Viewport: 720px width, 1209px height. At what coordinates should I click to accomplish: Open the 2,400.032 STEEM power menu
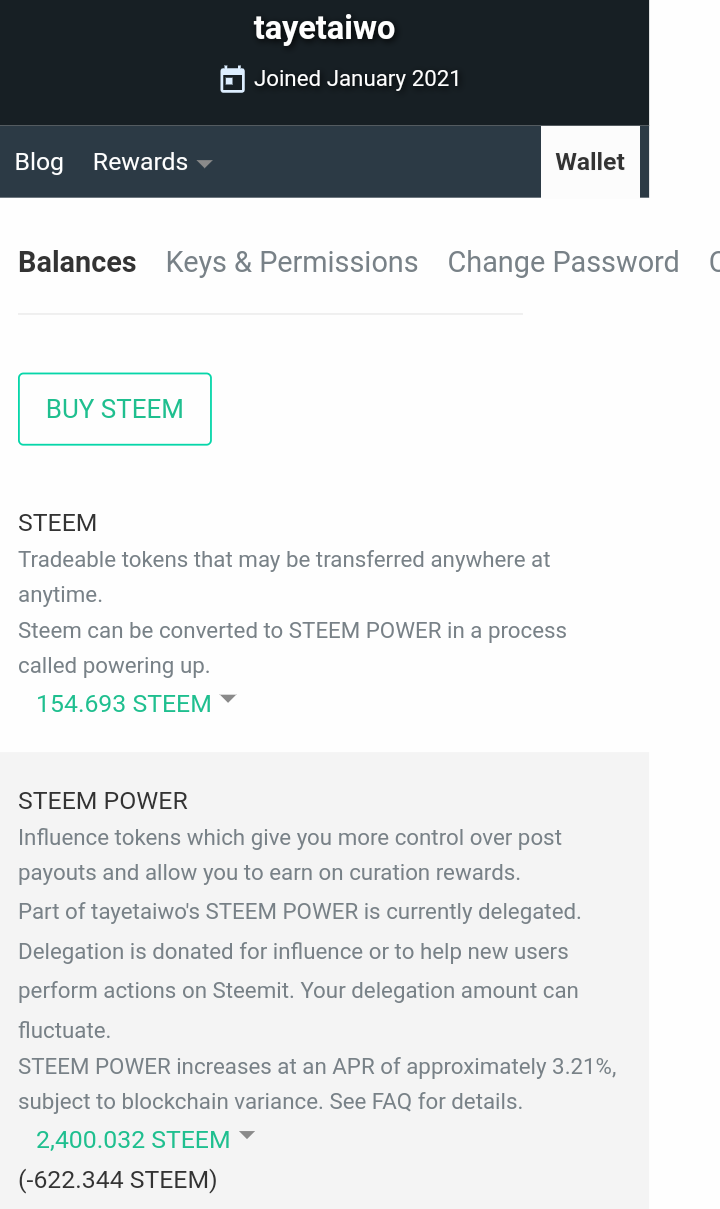(x=133, y=1140)
